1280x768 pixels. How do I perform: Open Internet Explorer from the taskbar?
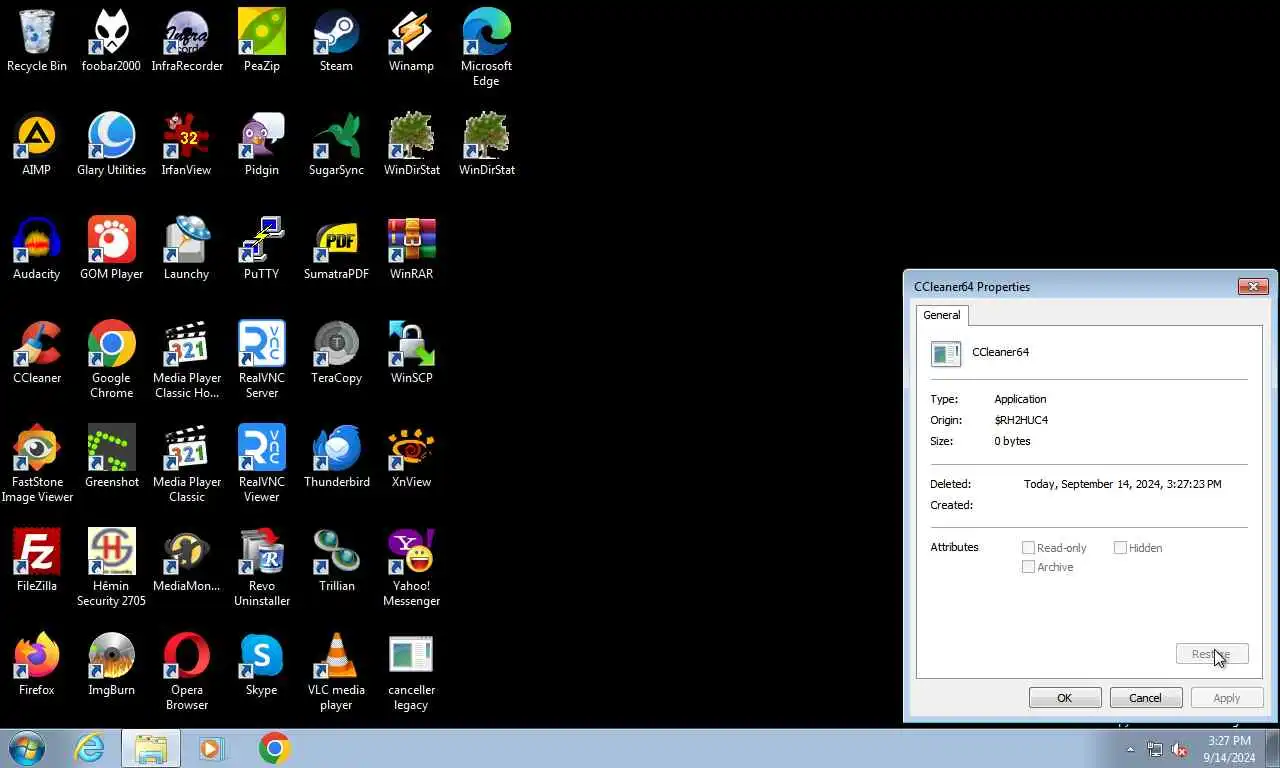(89, 748)
